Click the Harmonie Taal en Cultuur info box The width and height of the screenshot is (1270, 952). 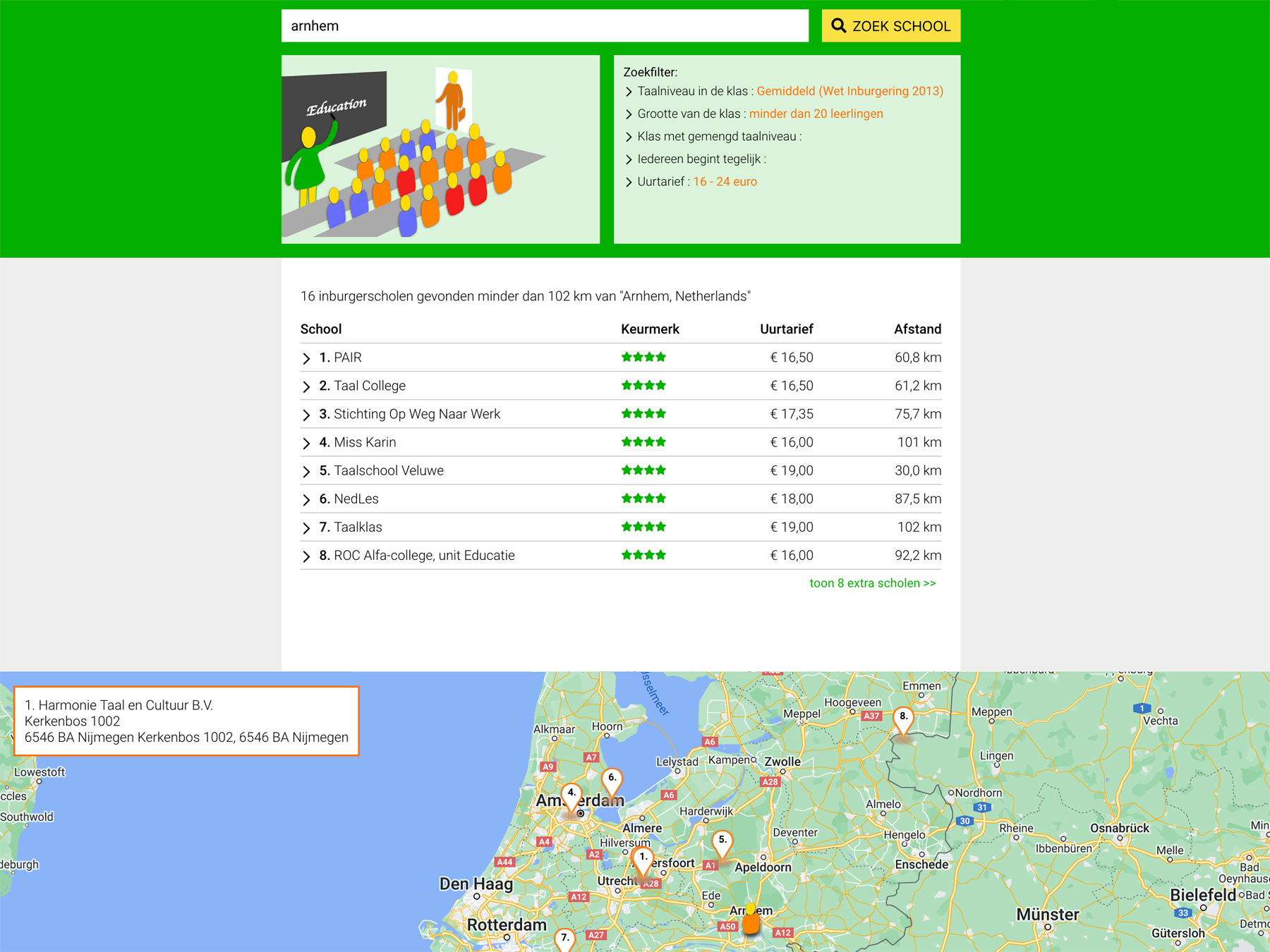(186, 721)
